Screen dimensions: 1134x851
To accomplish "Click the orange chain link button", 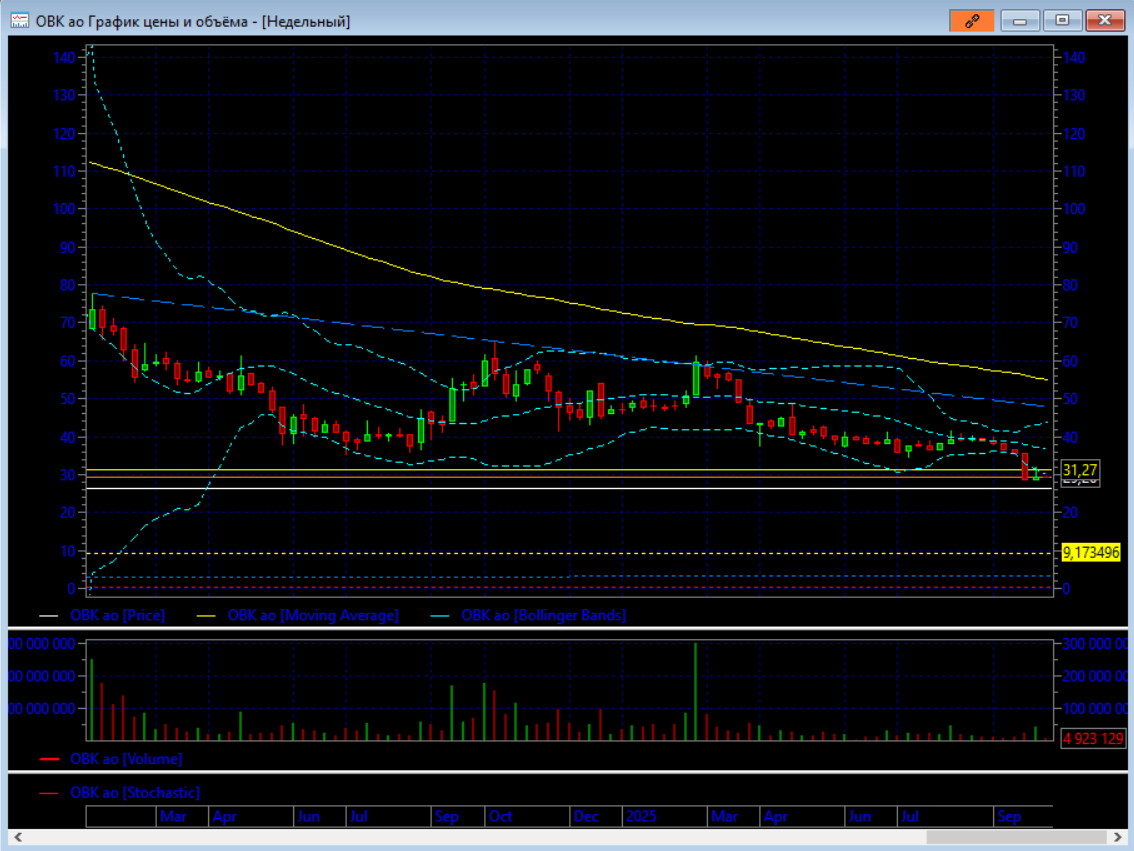I will click(x=971, y=20).
